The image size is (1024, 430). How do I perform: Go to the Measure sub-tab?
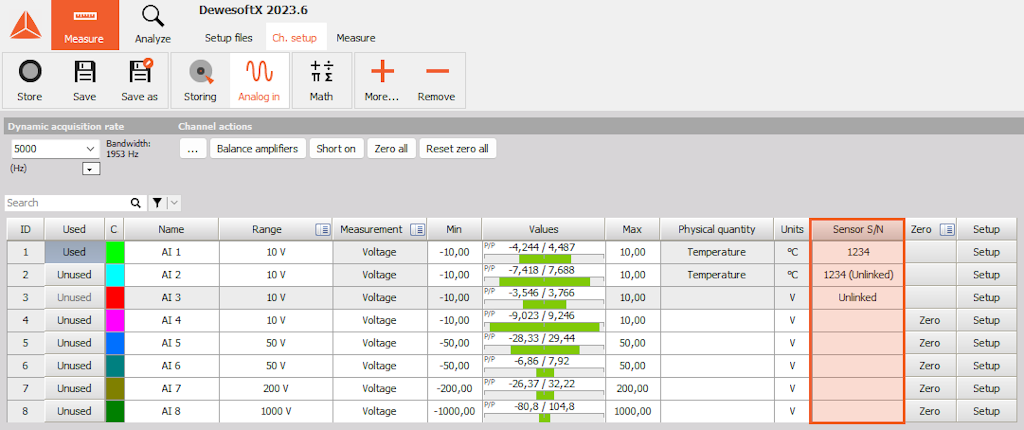coord(356,38)
